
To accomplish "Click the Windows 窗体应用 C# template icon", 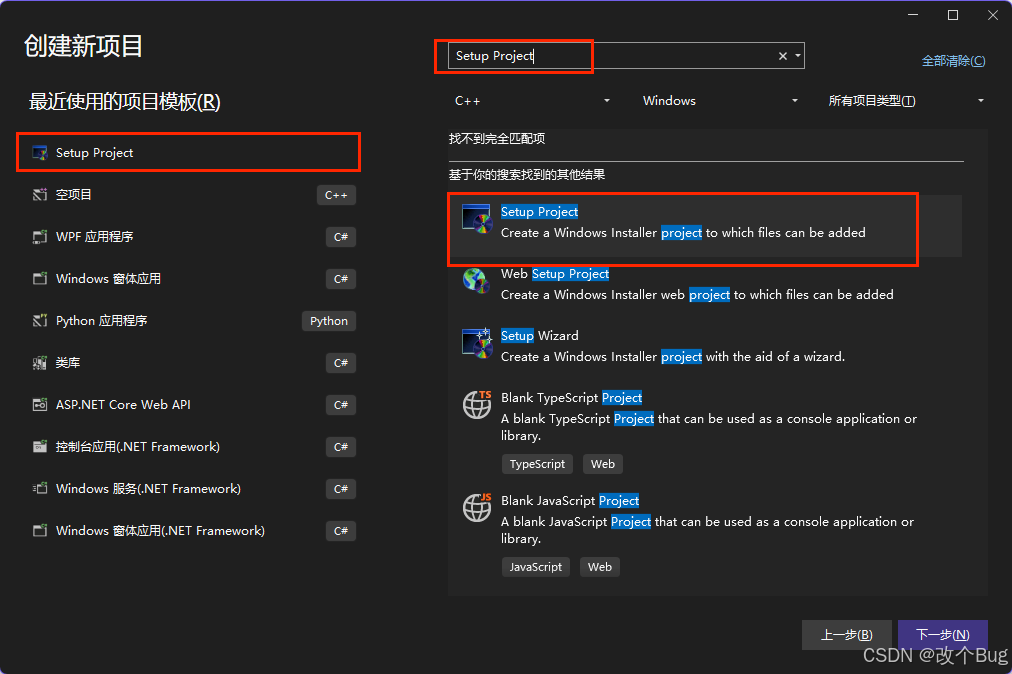I will click(40, 279).
